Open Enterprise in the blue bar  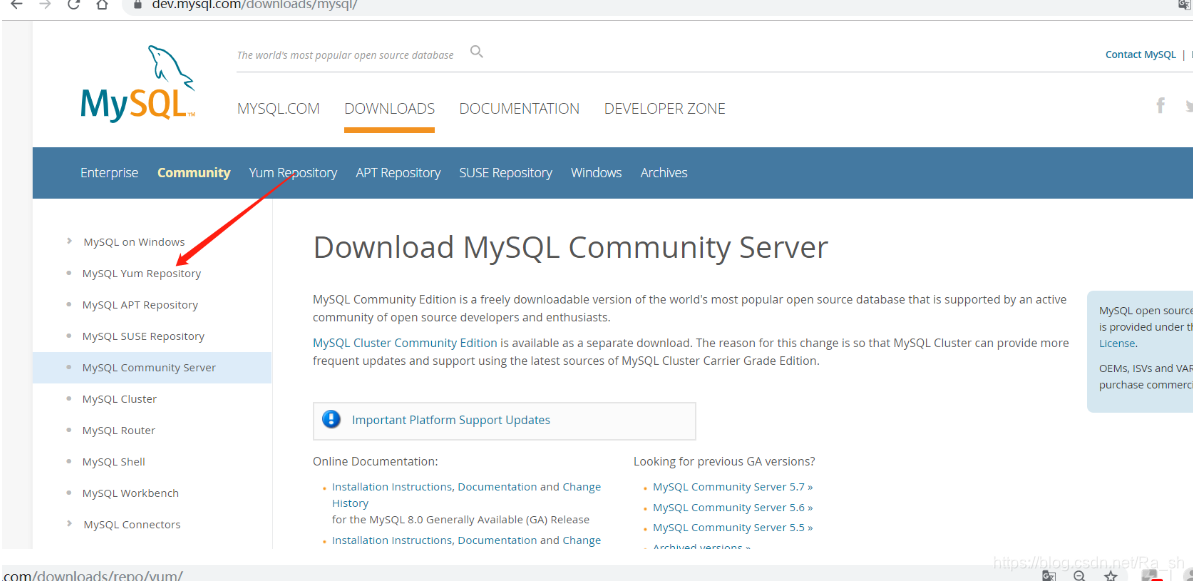pos(110,173)
